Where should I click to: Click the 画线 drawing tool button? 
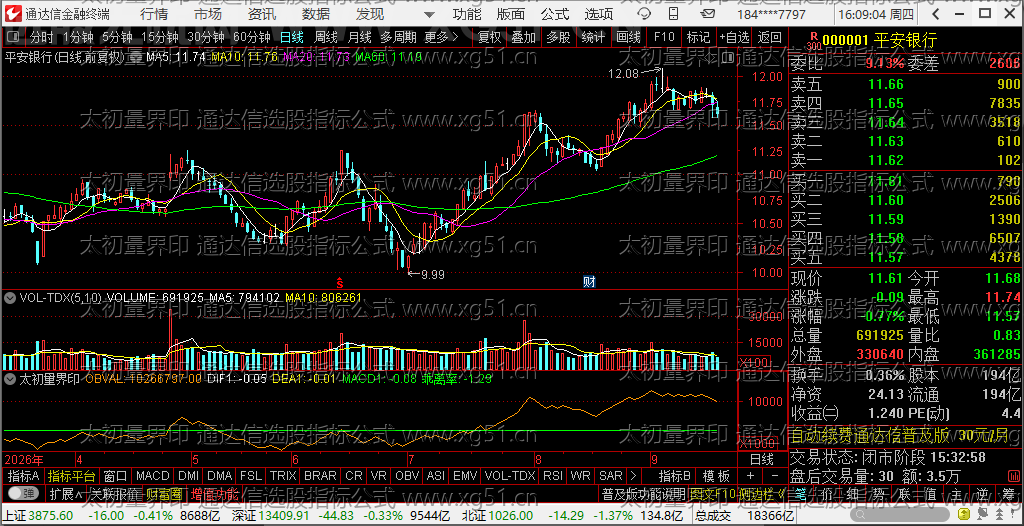[628, 38]
